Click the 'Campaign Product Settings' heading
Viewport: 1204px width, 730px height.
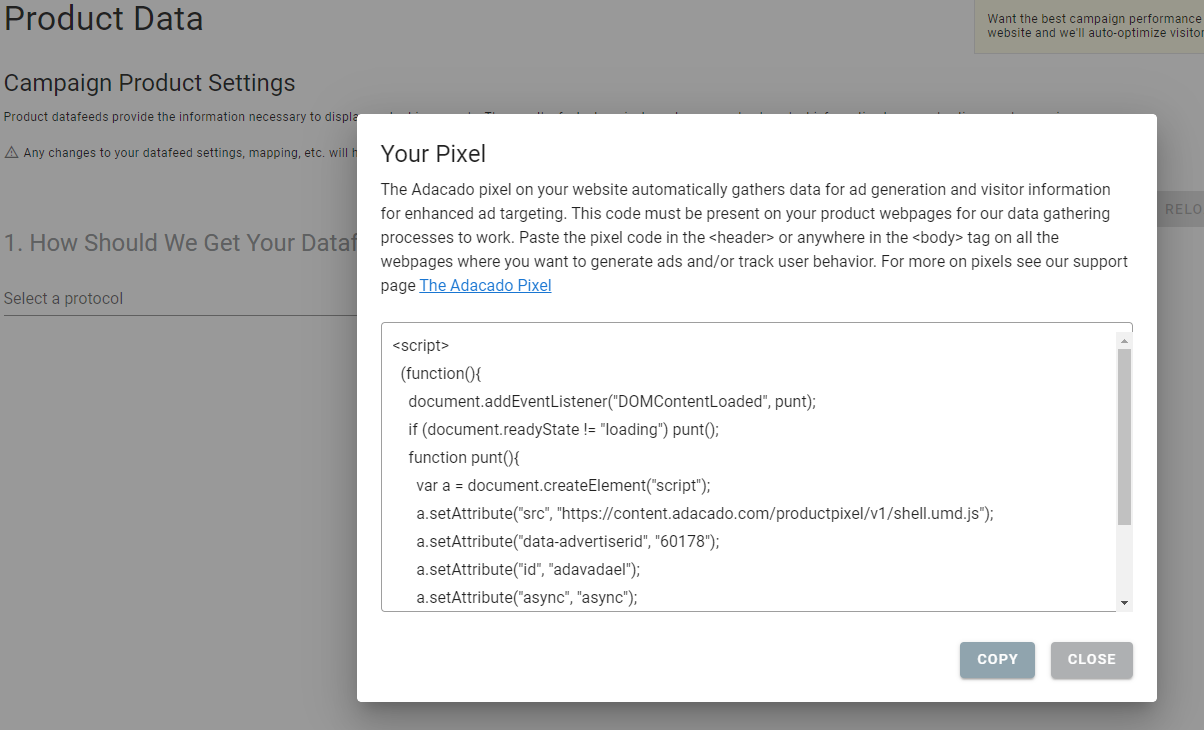point(150,83)
